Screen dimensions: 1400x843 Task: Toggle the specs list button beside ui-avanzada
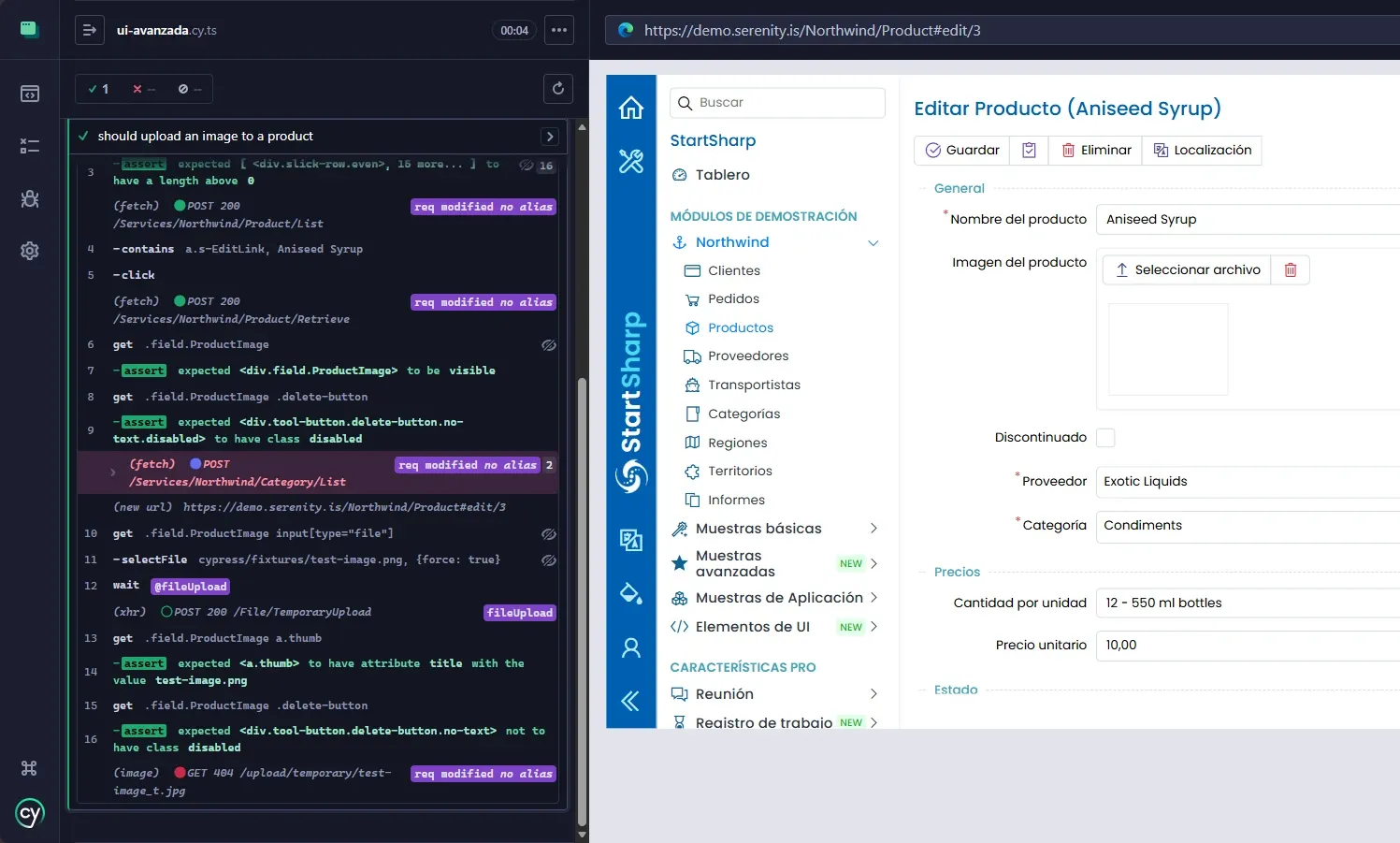point(90,30)
